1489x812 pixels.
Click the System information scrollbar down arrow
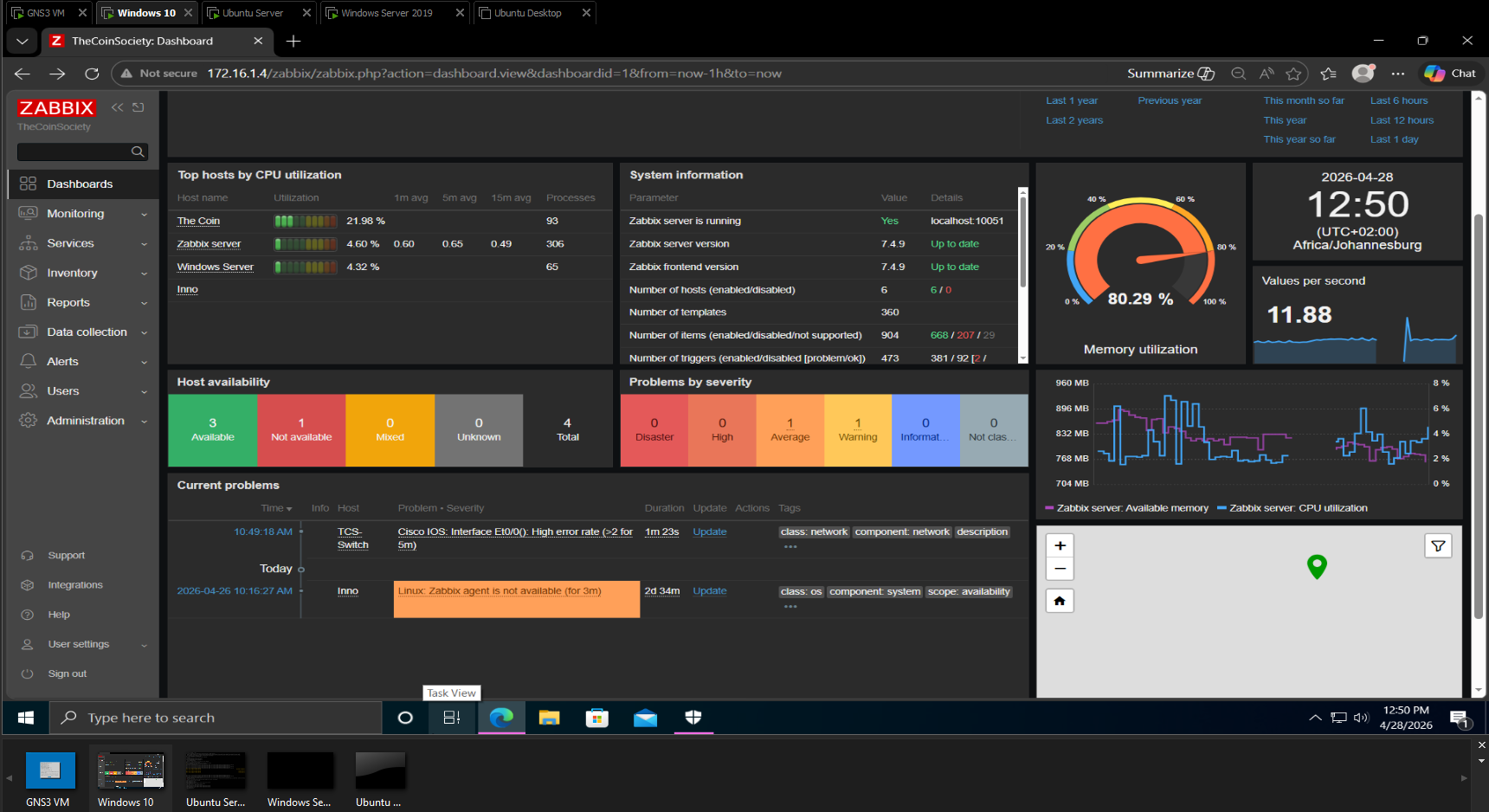point(1022,358)
